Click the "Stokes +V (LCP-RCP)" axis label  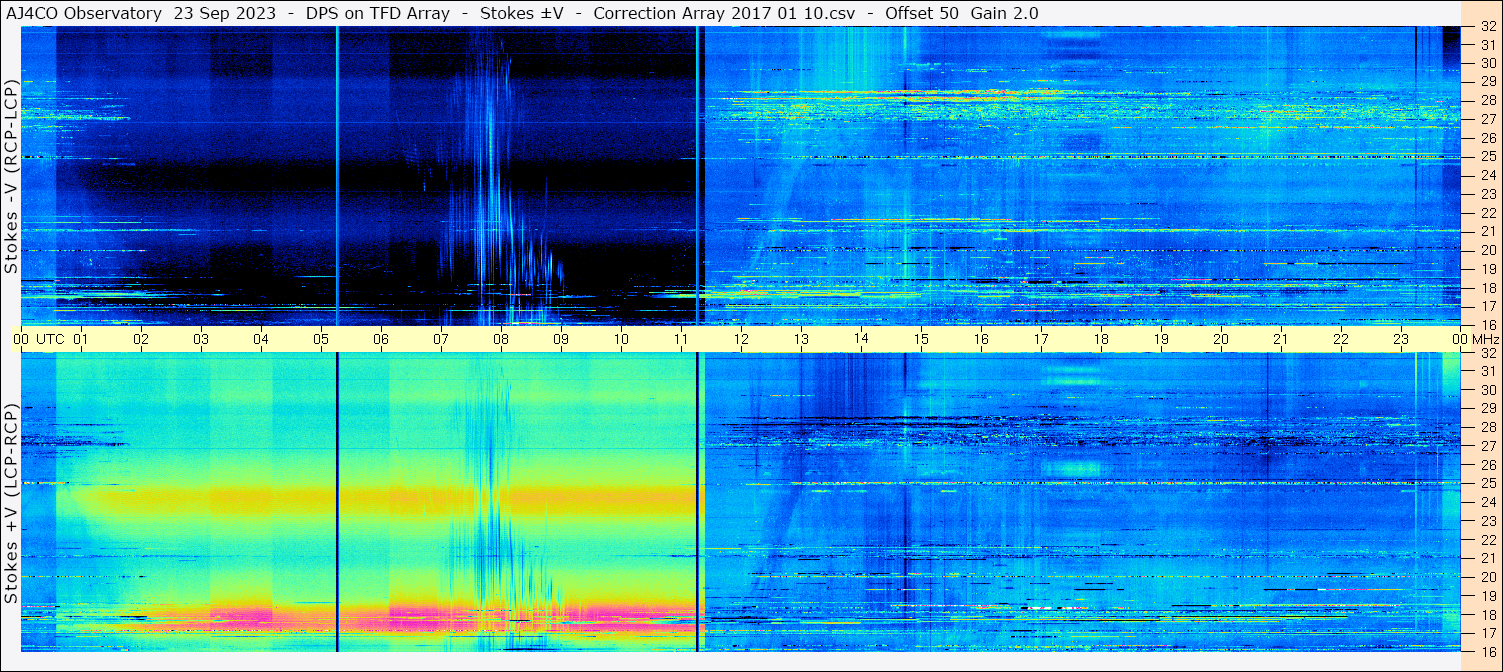pos(11,504)
